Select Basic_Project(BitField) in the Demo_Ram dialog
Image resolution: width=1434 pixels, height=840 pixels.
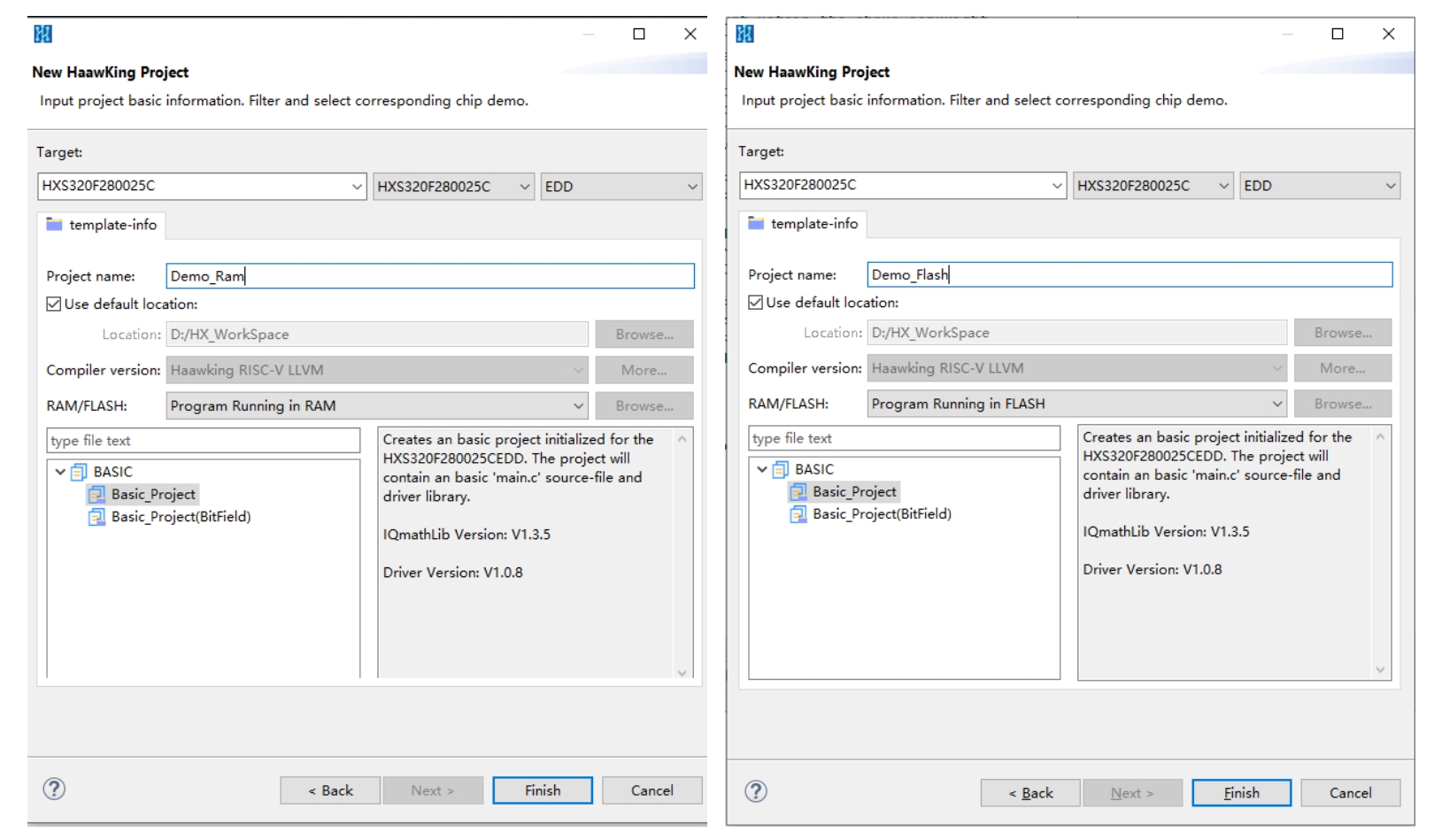(181, 517)
